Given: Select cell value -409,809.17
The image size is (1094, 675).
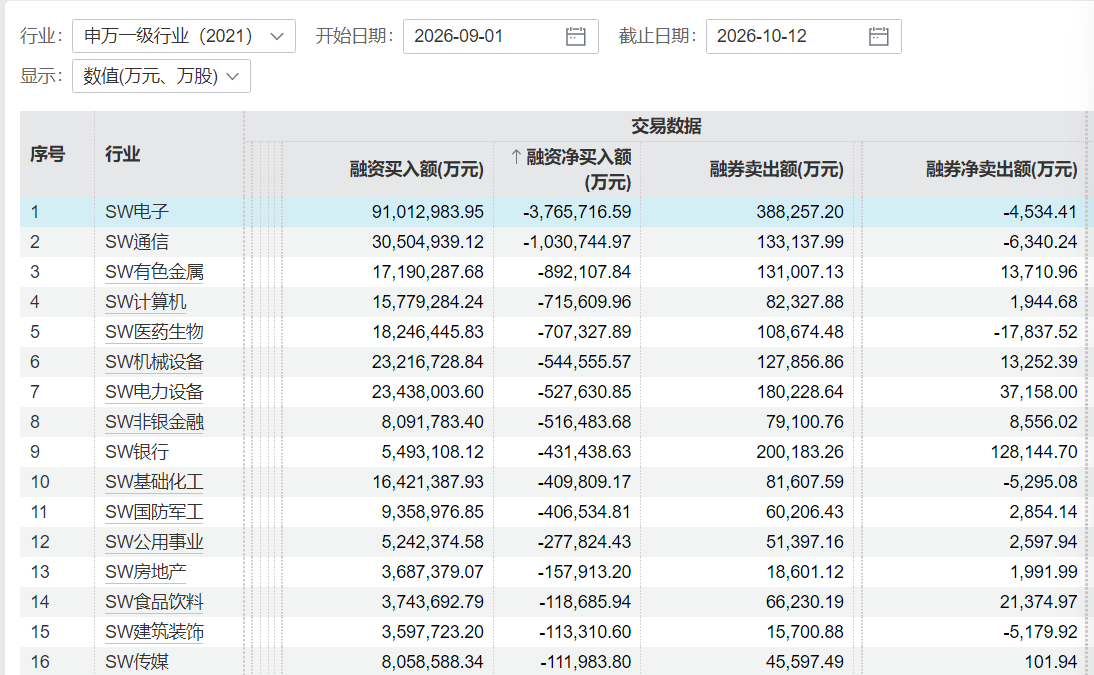Looking at the screenshot, I should tap(584, 482).
